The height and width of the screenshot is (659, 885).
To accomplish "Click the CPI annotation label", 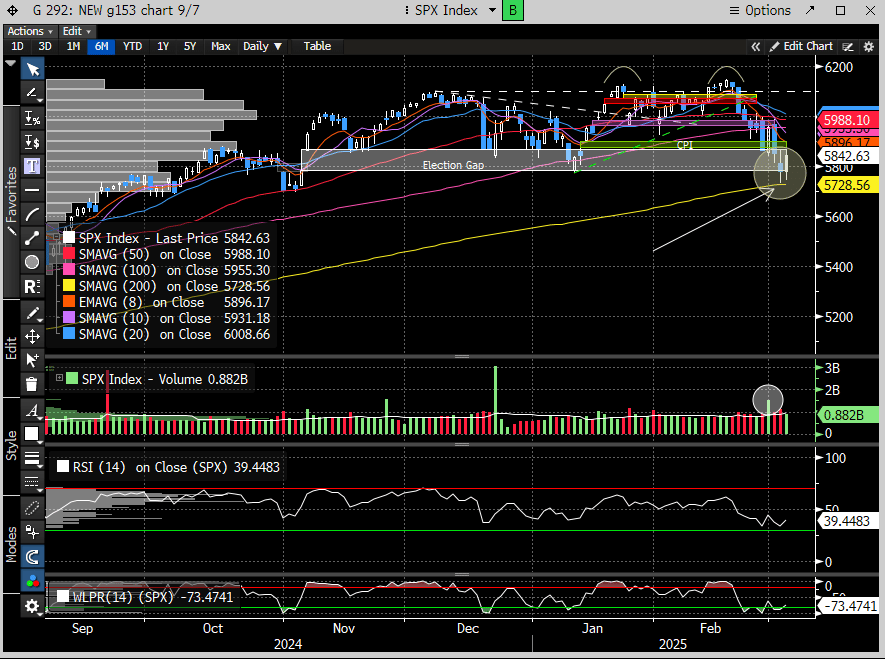I will [684, 145].
